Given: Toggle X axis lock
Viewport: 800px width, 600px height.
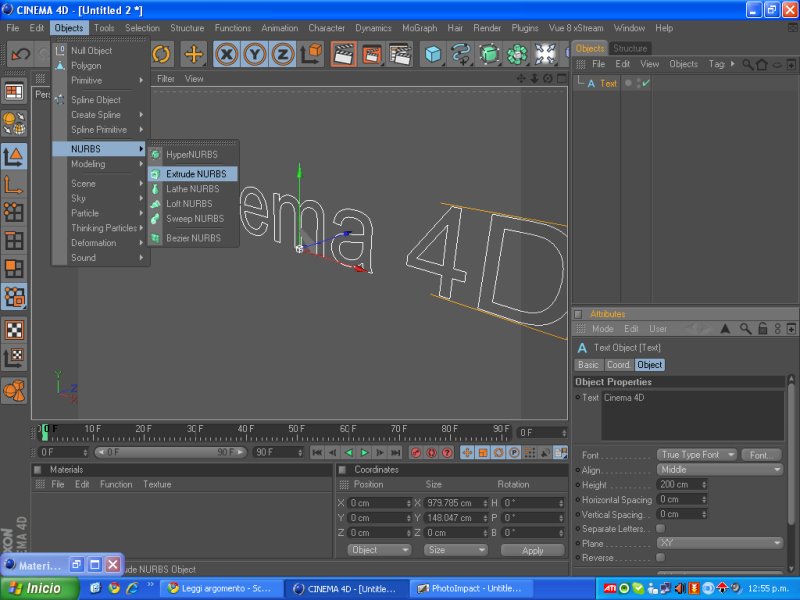Looking at the screenshot, I should 227,54.
